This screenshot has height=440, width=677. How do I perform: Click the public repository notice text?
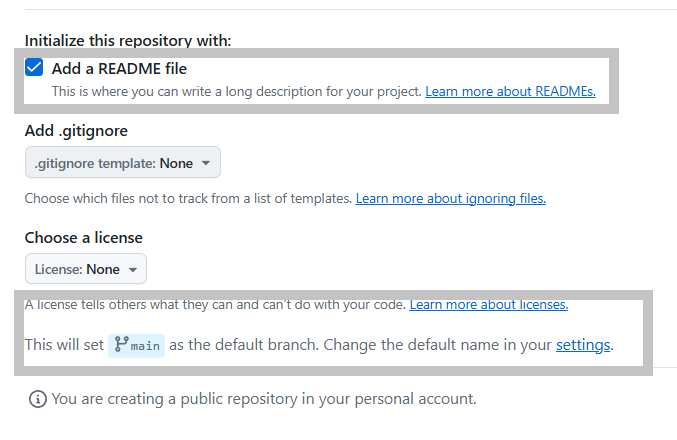pos(264,399)
